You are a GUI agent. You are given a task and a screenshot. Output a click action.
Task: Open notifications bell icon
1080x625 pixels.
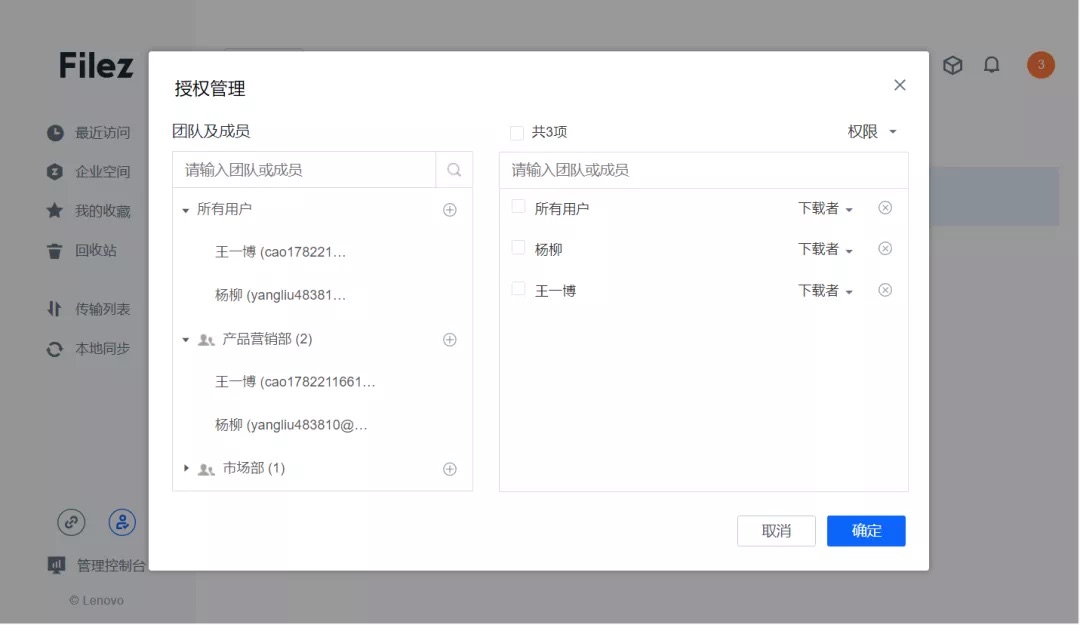991,65
